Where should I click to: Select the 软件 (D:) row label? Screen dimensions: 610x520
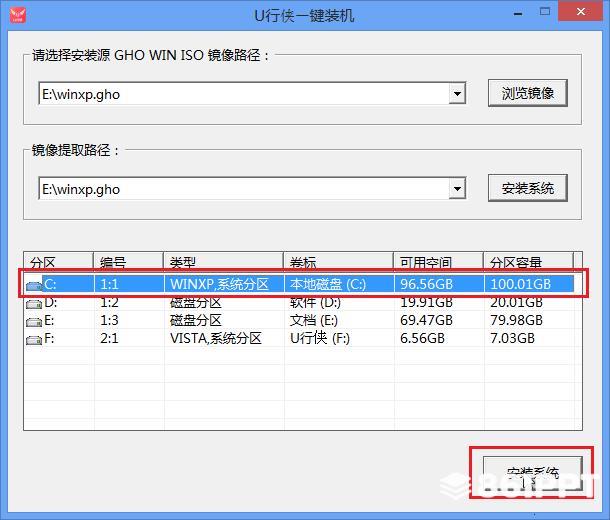(x=315, y=303)
